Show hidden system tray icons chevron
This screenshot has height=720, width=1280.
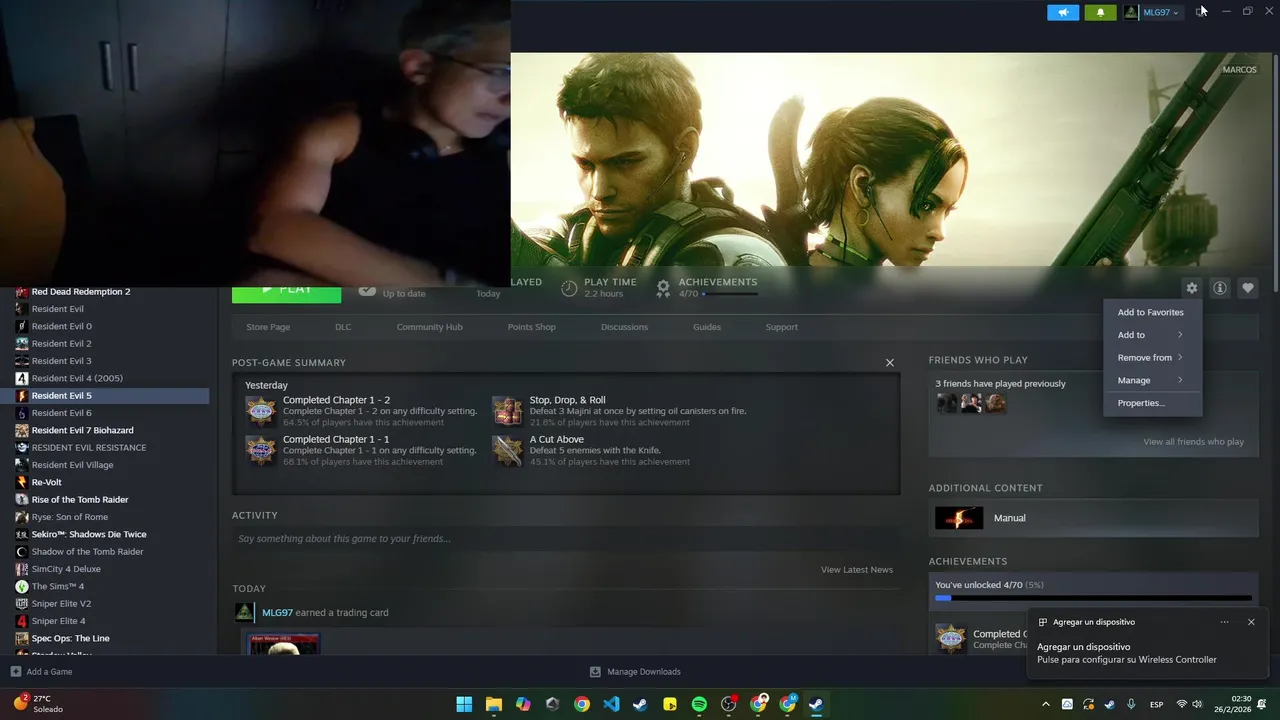(1046, 704)
